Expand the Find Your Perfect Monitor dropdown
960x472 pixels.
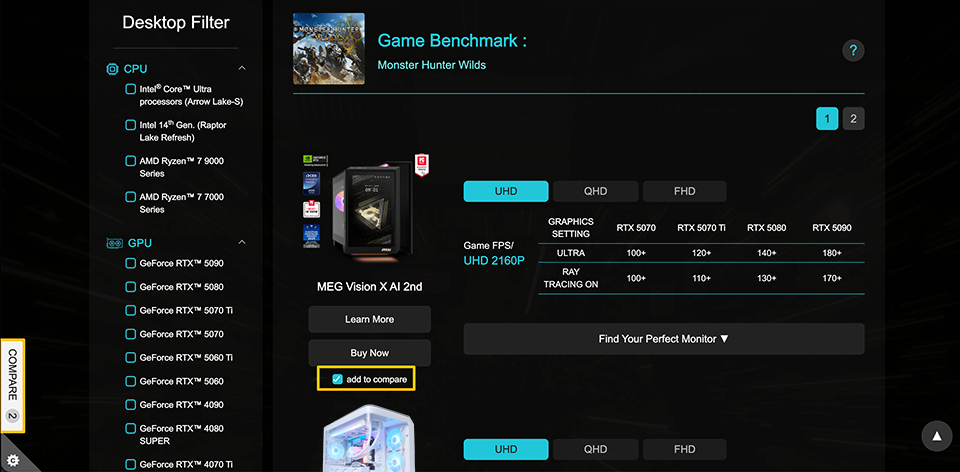tap(664, 339)
